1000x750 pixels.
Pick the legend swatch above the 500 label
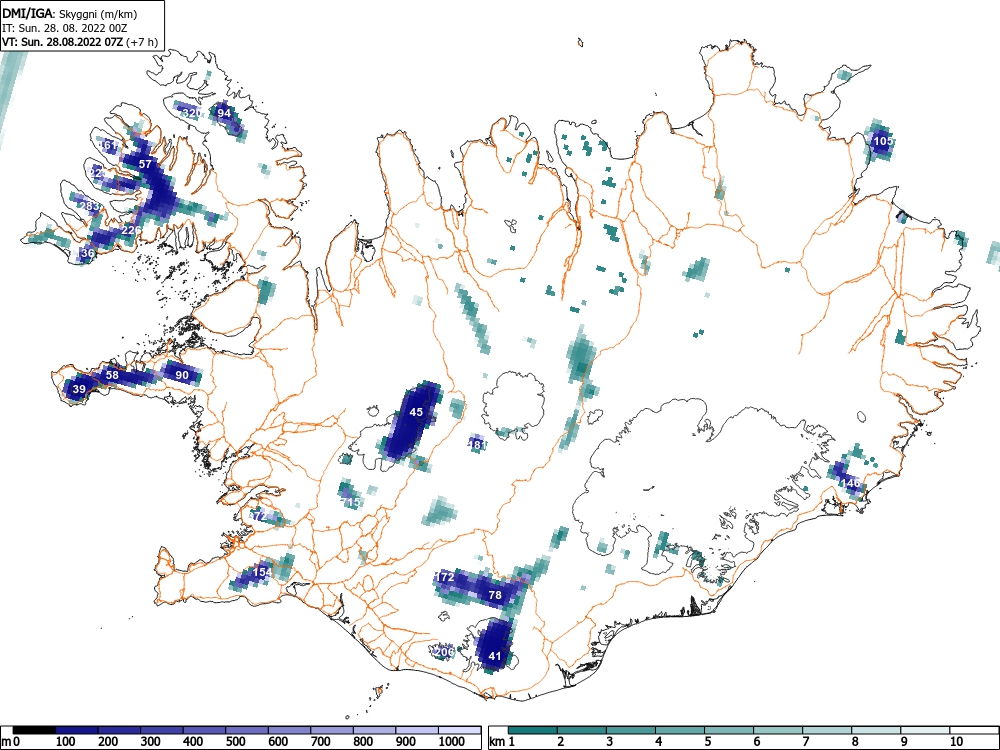point(247,730)
